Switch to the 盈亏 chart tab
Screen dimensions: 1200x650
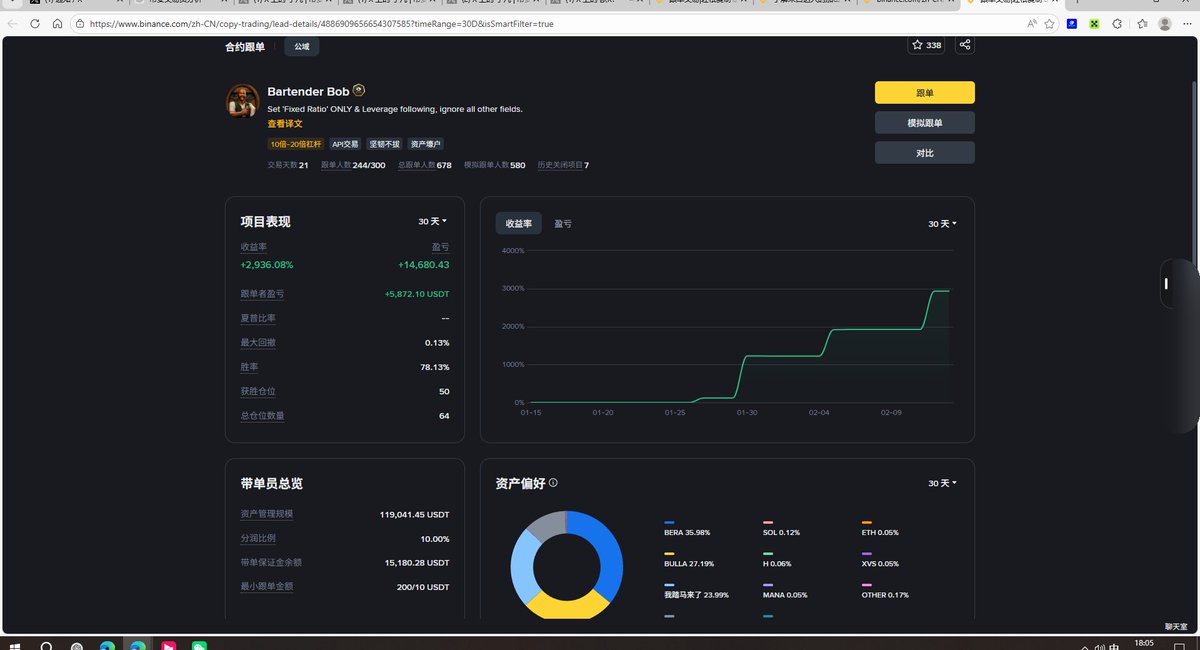(563, 224)
